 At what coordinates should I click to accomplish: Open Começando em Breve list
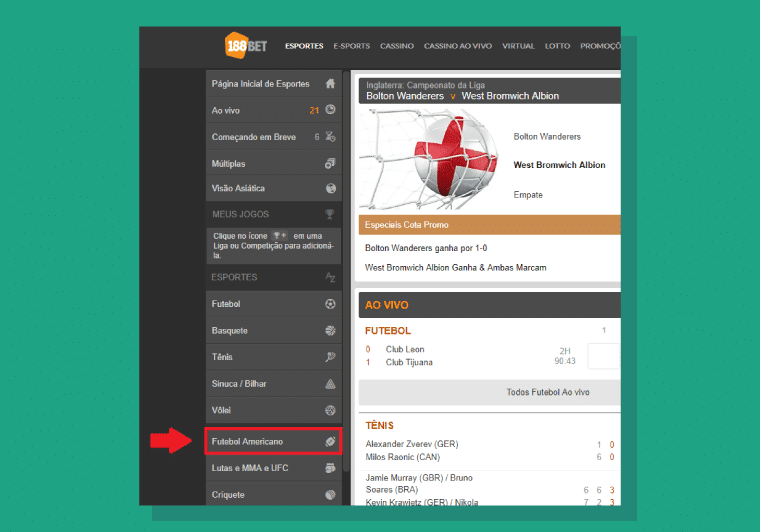[x=274, y=137]
